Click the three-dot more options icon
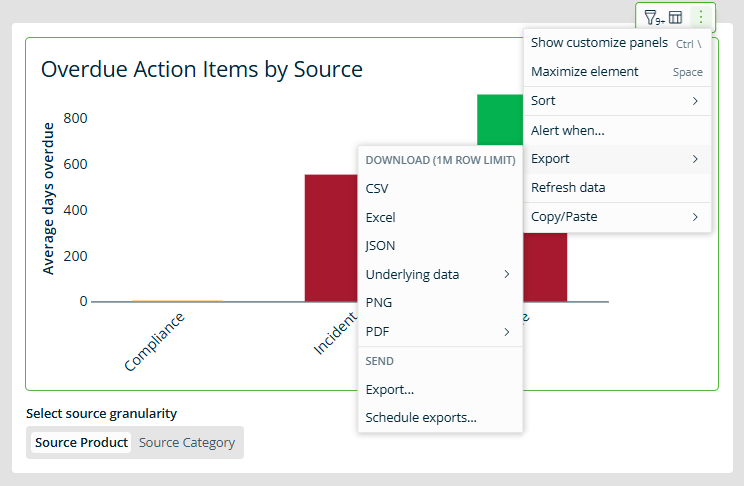 pyautogui.click(x=701, y=17)
